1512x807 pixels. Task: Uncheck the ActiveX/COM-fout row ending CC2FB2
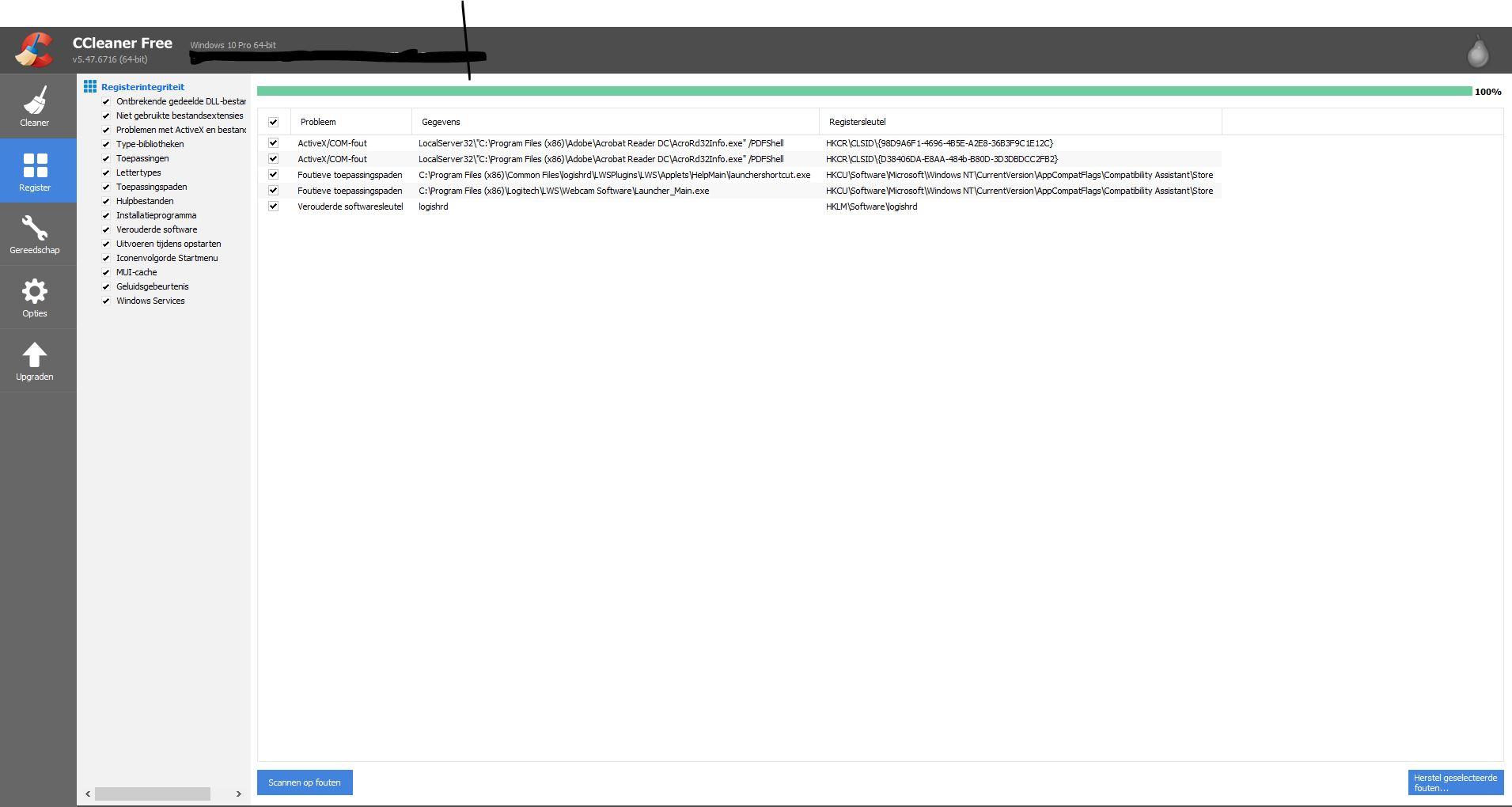pyautogui.click(x=273, y=159)
